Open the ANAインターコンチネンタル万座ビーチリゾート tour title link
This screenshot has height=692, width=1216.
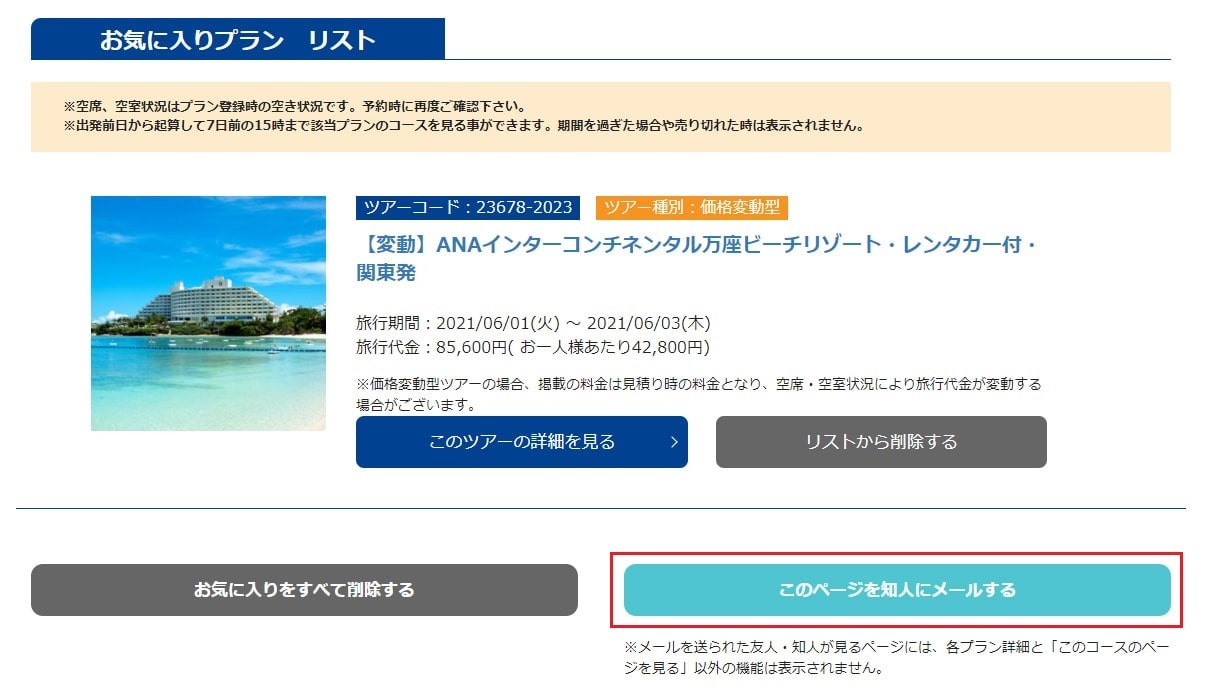point(696,258)
